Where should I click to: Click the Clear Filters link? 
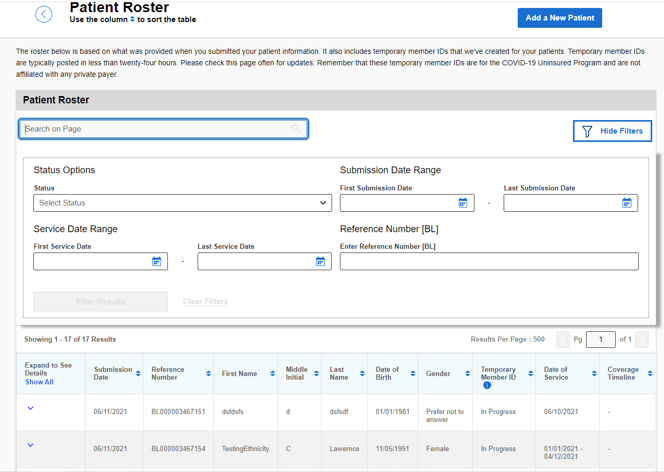pyautogui.click(x=205, y=301)
